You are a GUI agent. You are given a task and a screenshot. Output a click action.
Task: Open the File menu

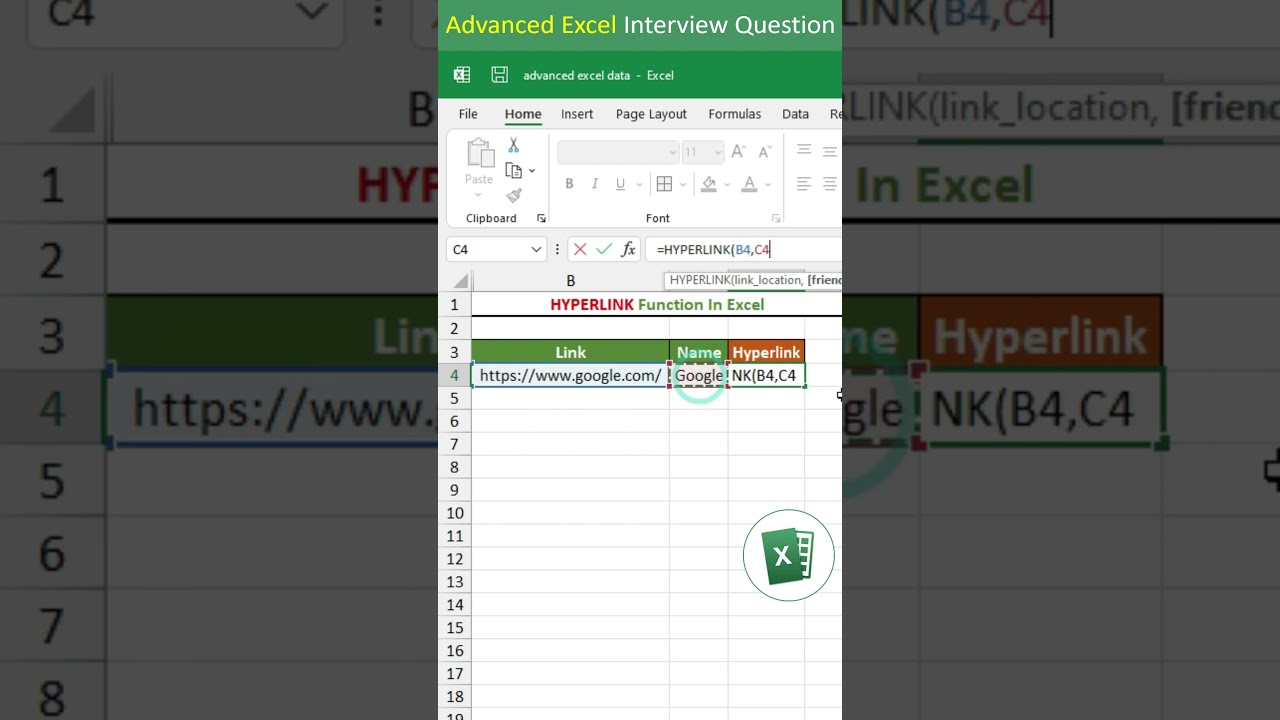[x=468, y=114]
